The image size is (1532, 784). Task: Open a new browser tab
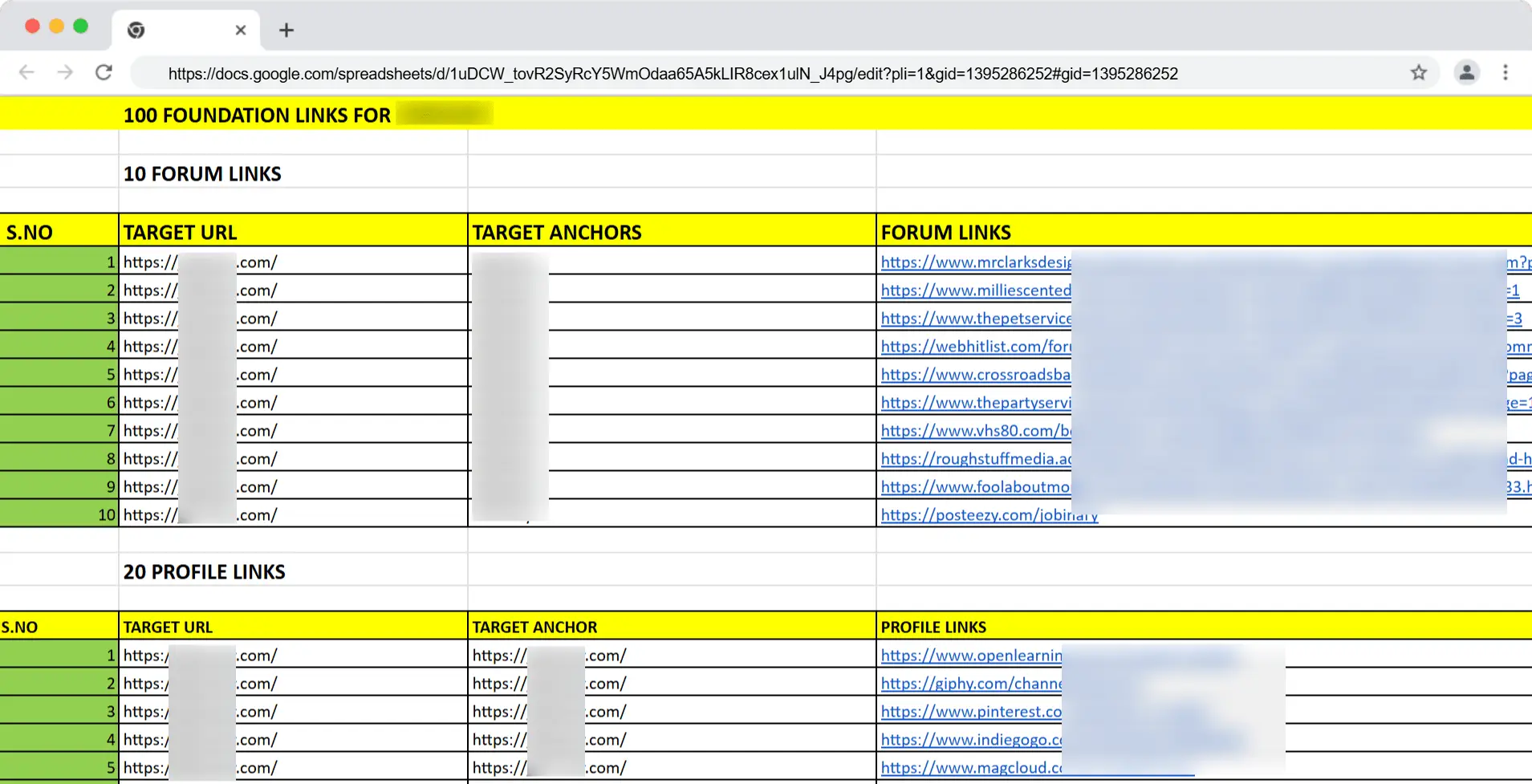[286, 30]
